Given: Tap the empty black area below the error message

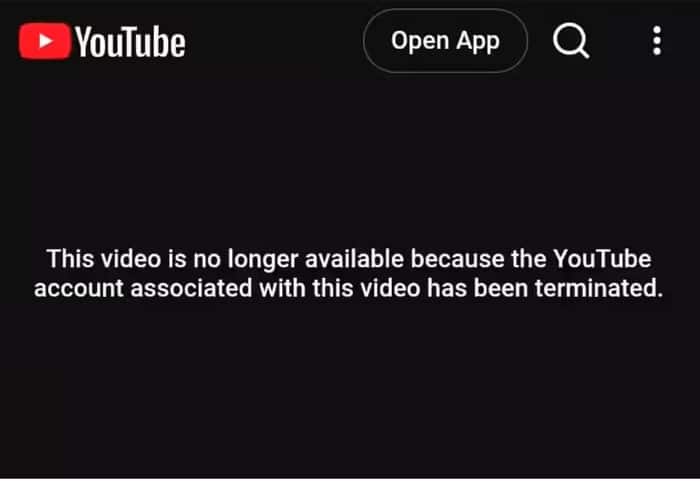Looking at the screenshot, I should coord(350,389).
